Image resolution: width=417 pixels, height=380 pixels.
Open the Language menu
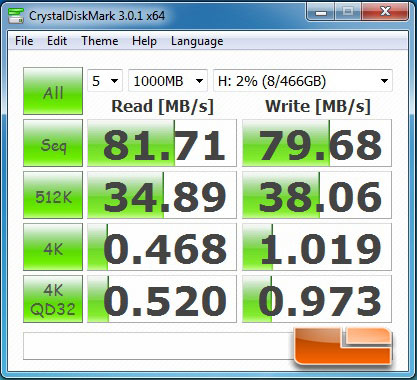pos(197,41)
